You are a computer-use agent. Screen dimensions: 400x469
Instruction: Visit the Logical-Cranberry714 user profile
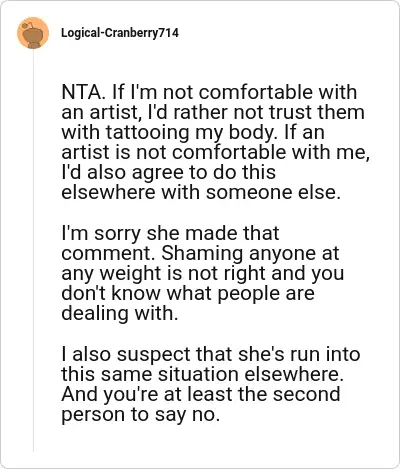point(120,33)
